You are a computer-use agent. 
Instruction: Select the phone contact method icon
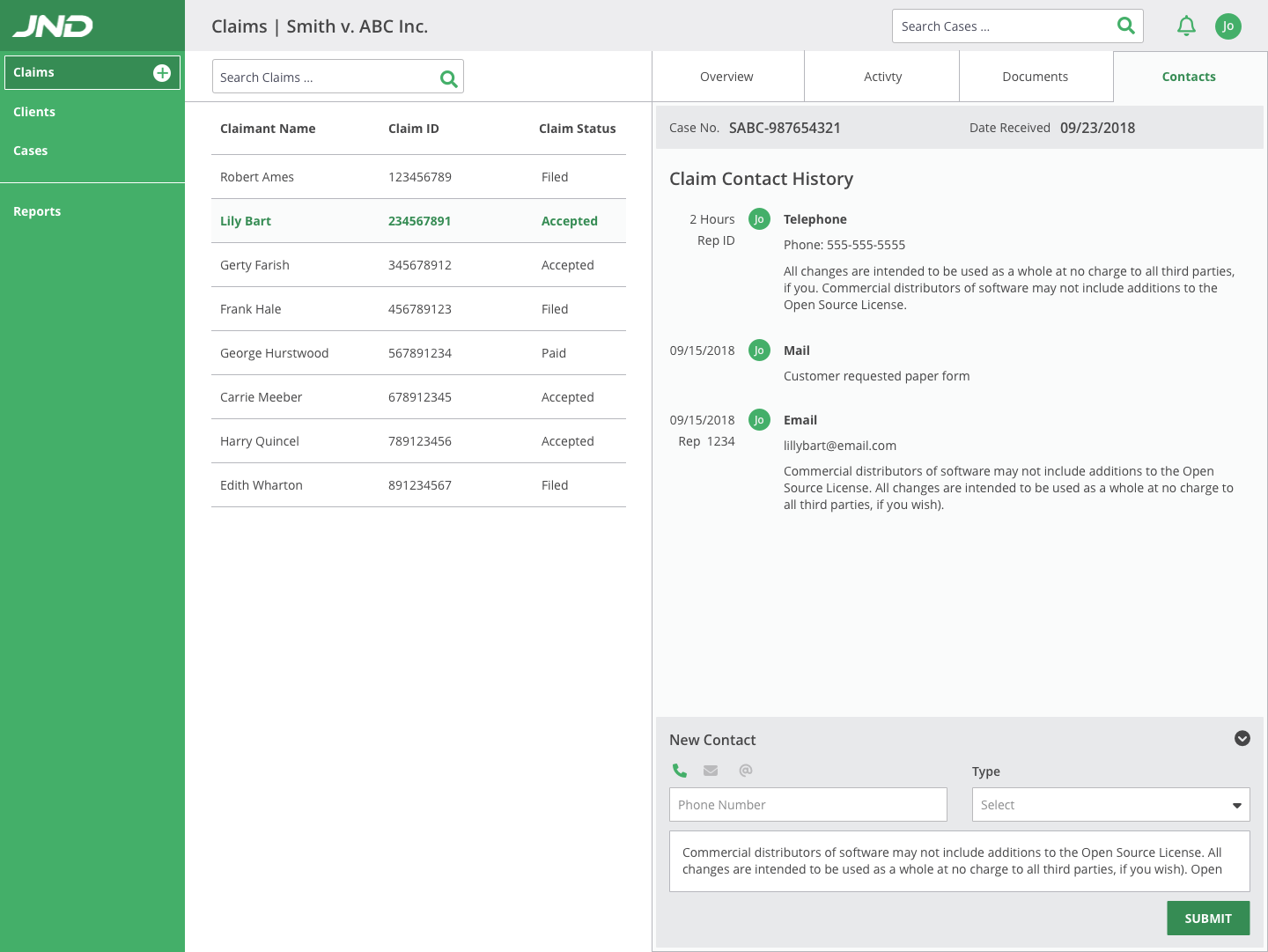(680, 771)
